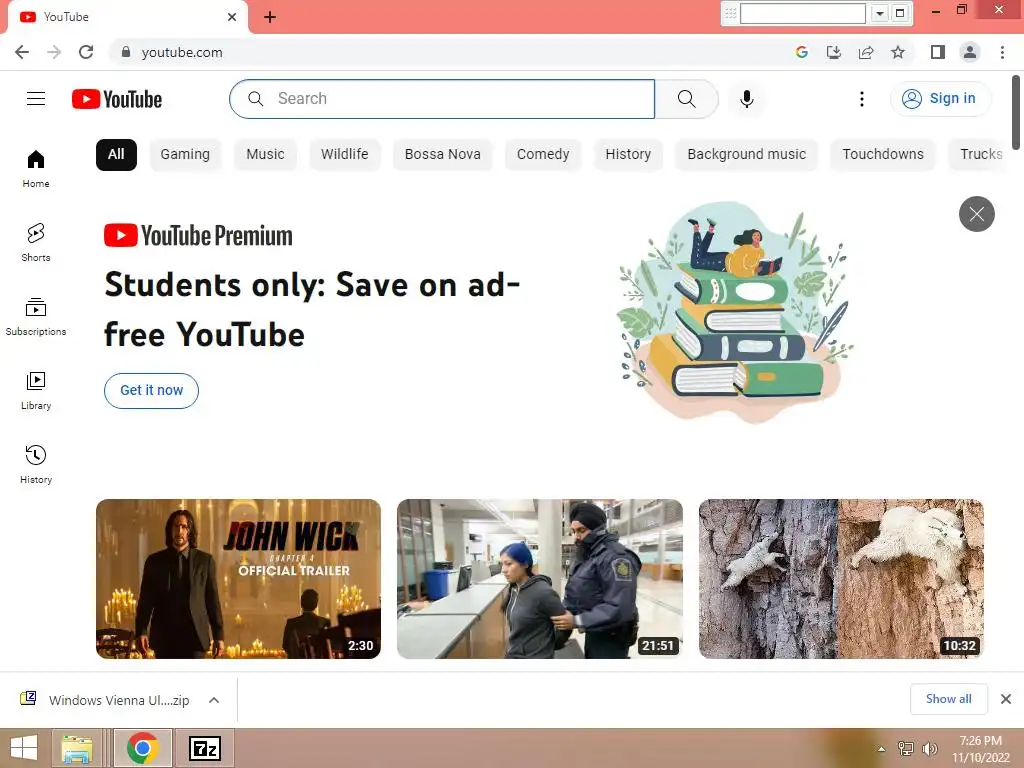Select the All filter chip
1024x768 pixels.
[x=116, y=155]
